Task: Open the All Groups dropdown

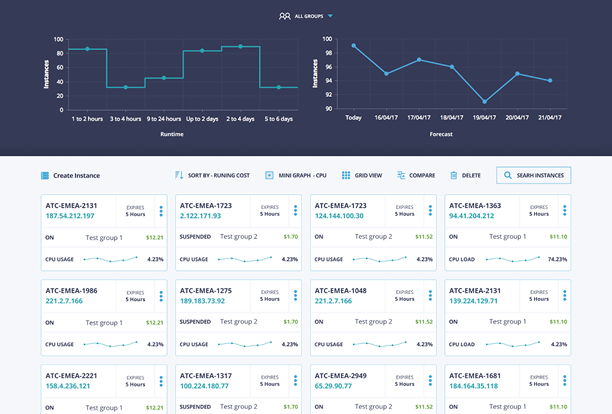Action: (x=306, y=16)
